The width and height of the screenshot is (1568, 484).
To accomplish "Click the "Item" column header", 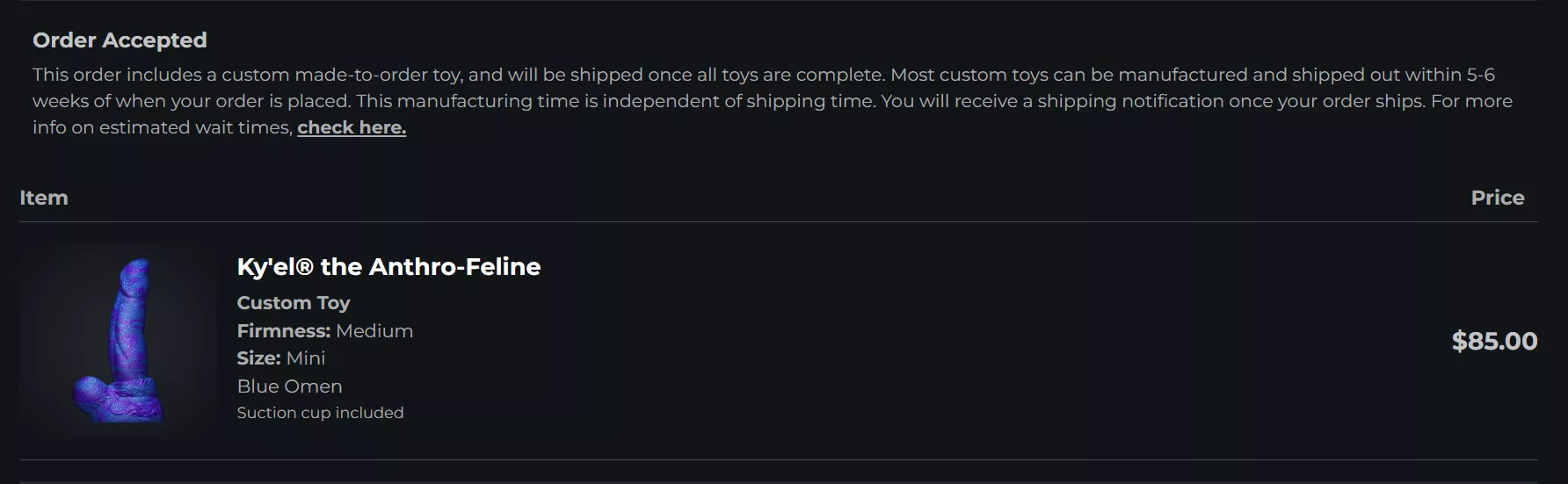I will click(x=44, y=198).
